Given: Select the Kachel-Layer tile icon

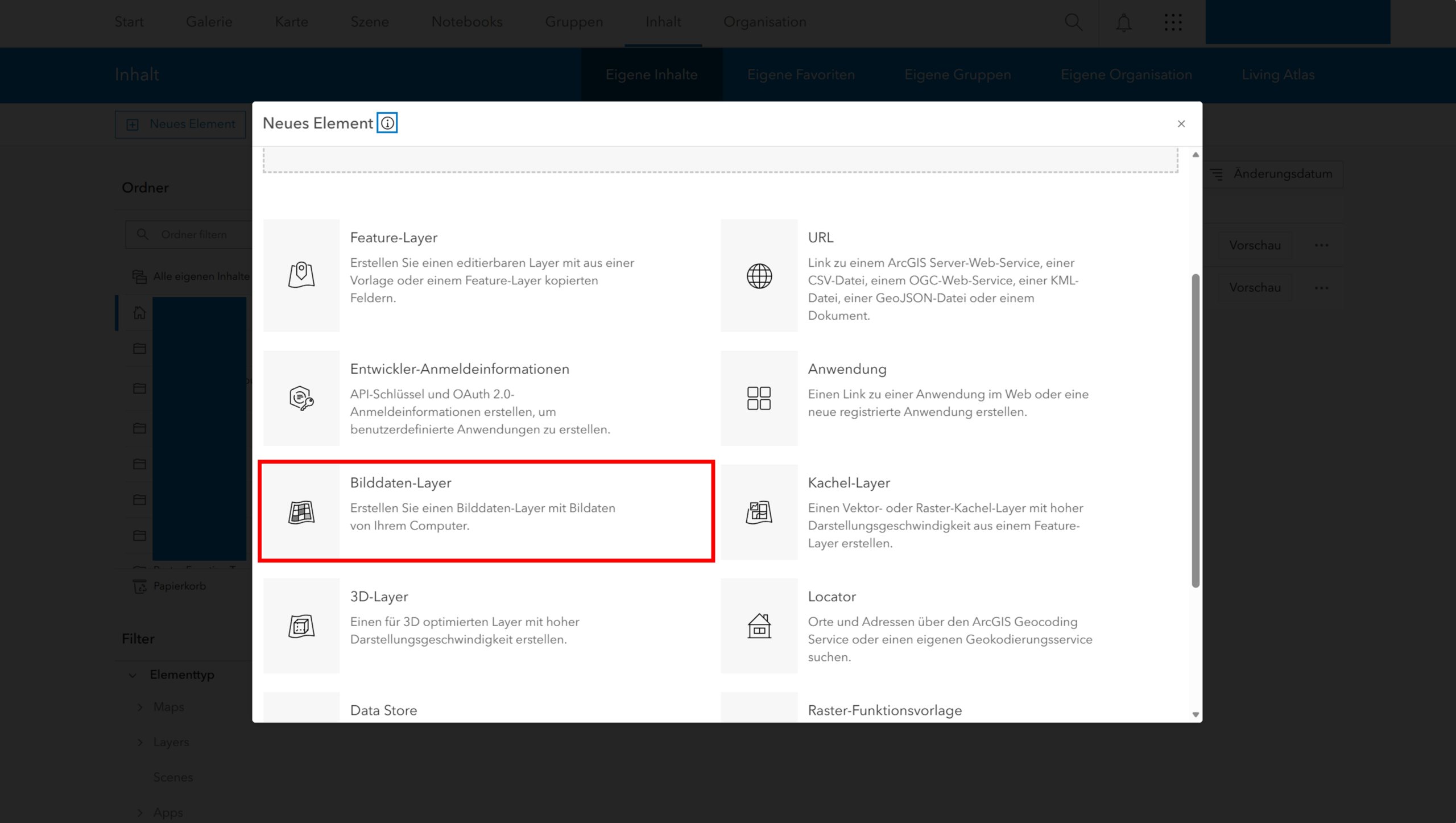Looking at the screenshot, I should point(759,512).
